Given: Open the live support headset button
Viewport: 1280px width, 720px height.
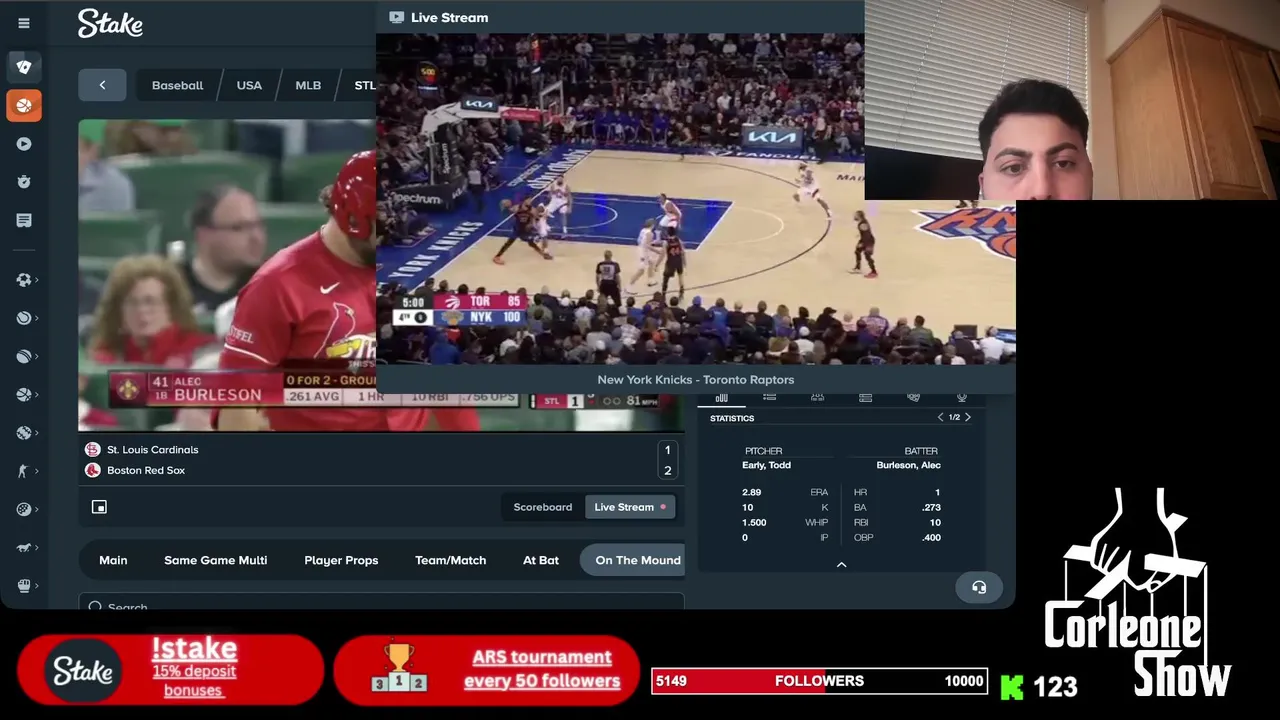Looking at the screenshot, I should tap(979, 587).
